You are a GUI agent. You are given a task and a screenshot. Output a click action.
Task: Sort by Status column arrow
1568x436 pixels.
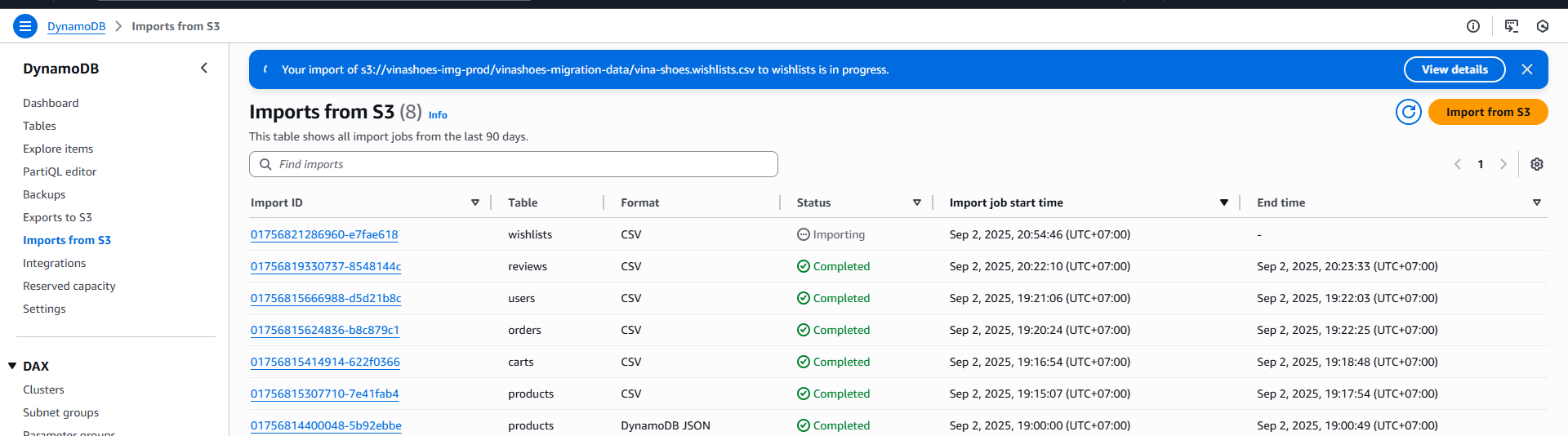pyautogui.click(x=916, y=202)
